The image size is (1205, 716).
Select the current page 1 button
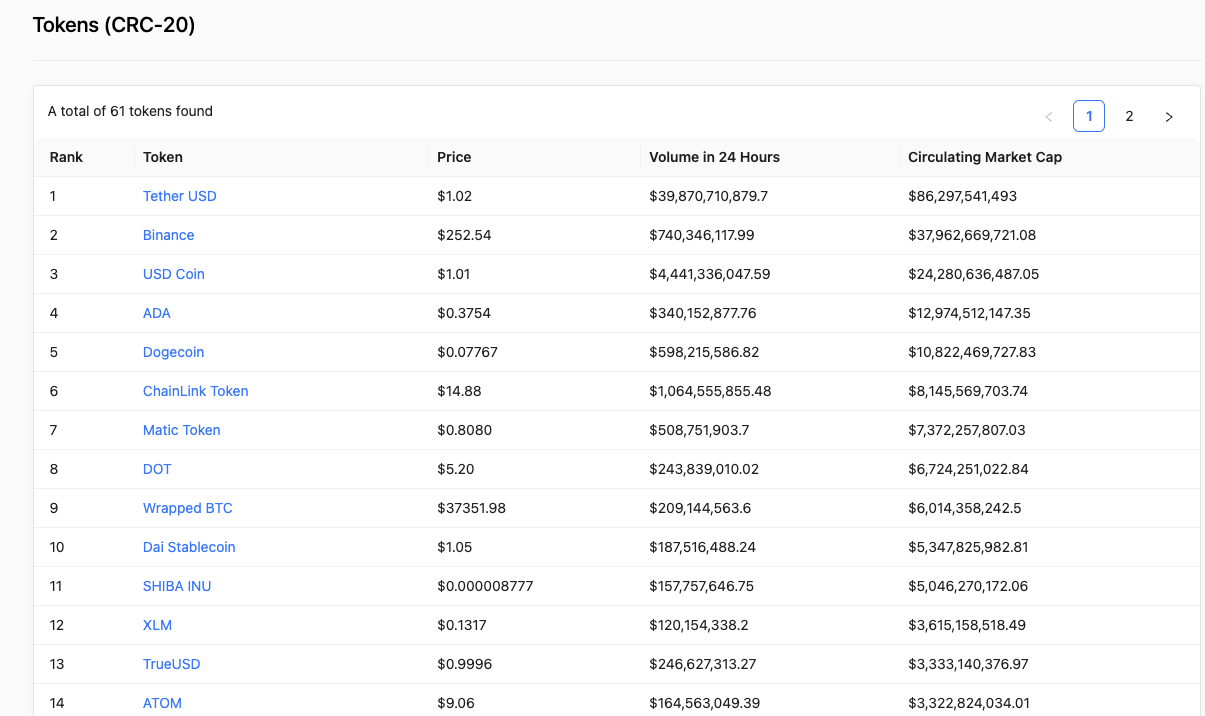1089,116
